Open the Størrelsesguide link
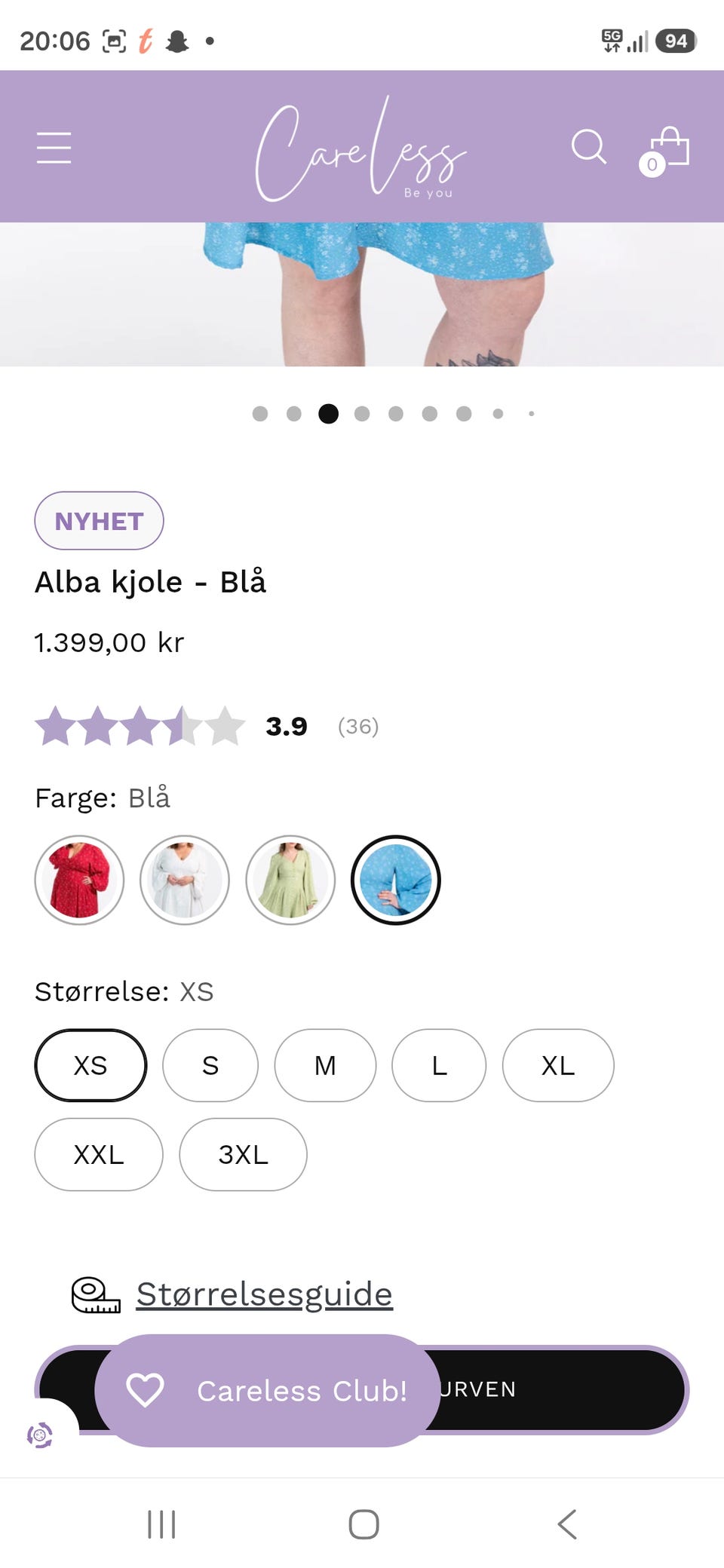Viewport: 724px width, 1568px height. click(x=265, y=1294)
